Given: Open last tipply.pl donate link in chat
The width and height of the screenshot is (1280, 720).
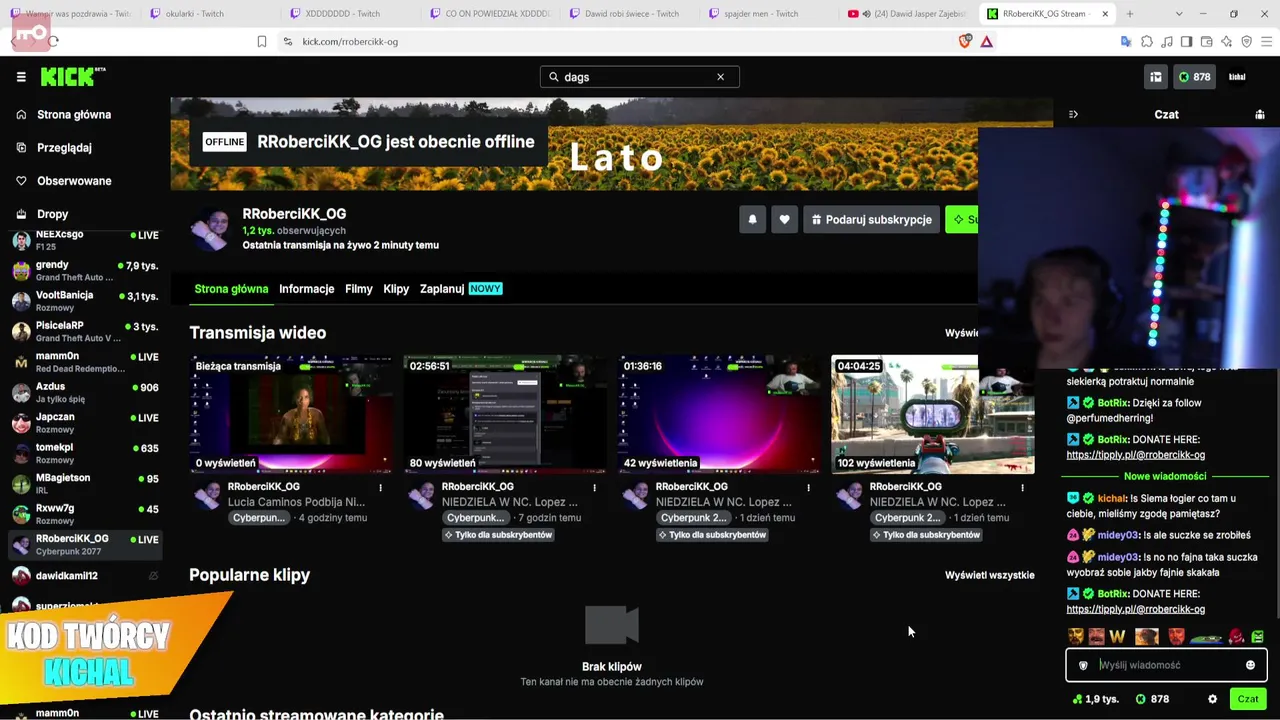Looking at the screenshot, I should [x=1135, y=609].
